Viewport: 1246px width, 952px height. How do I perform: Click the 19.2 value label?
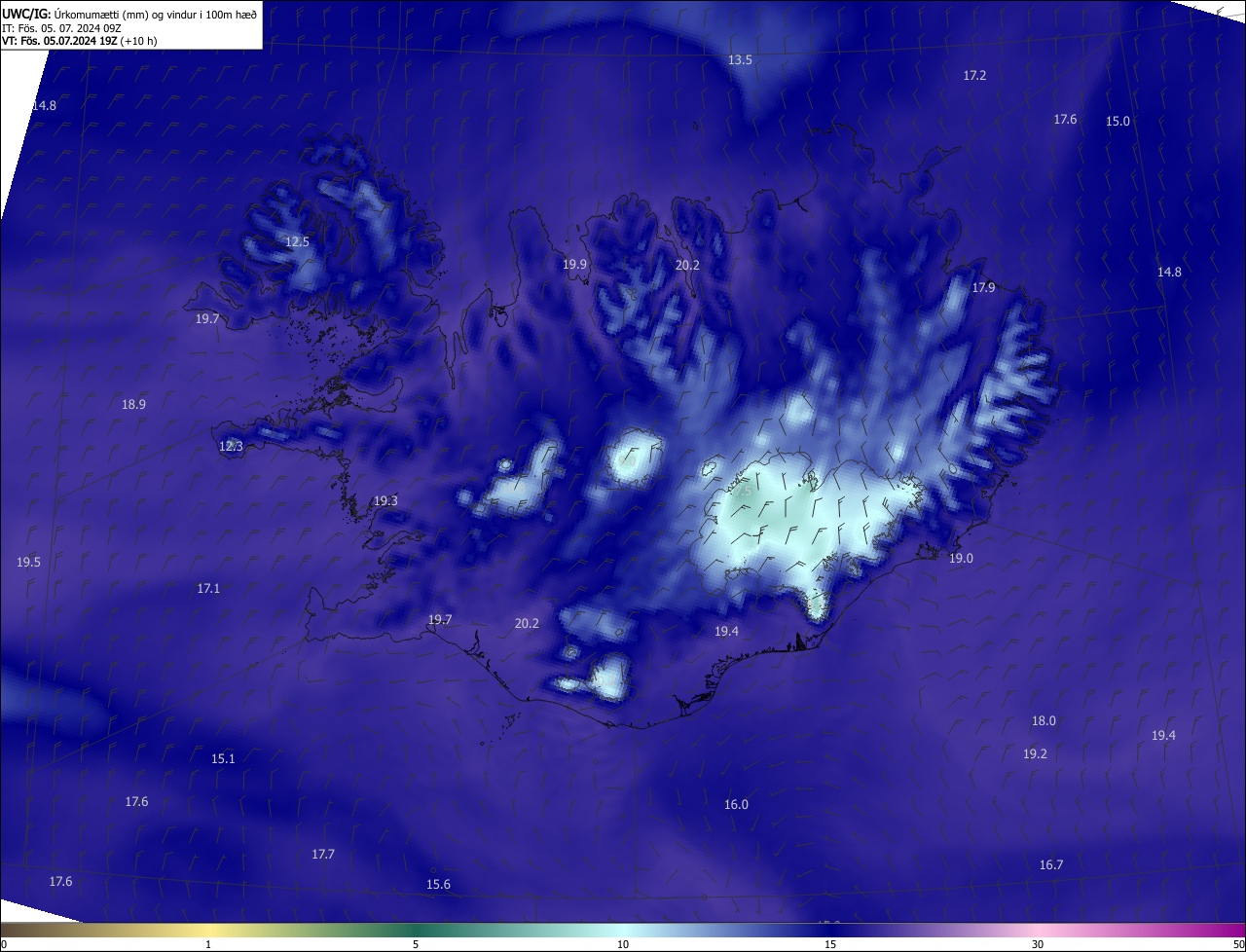(x=1035, y=754)
